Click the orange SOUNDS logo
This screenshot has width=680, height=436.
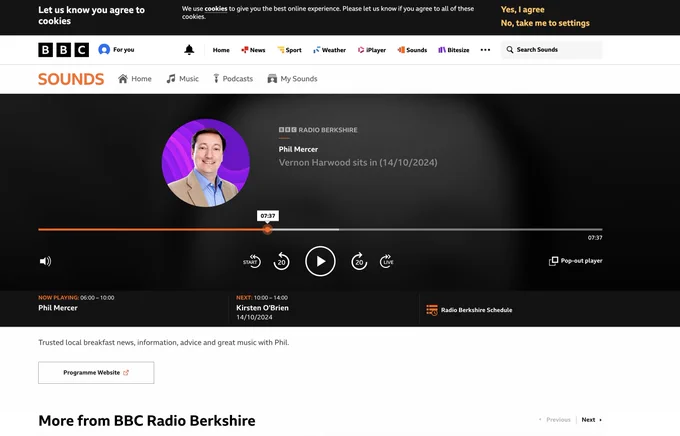click(71, 79)
